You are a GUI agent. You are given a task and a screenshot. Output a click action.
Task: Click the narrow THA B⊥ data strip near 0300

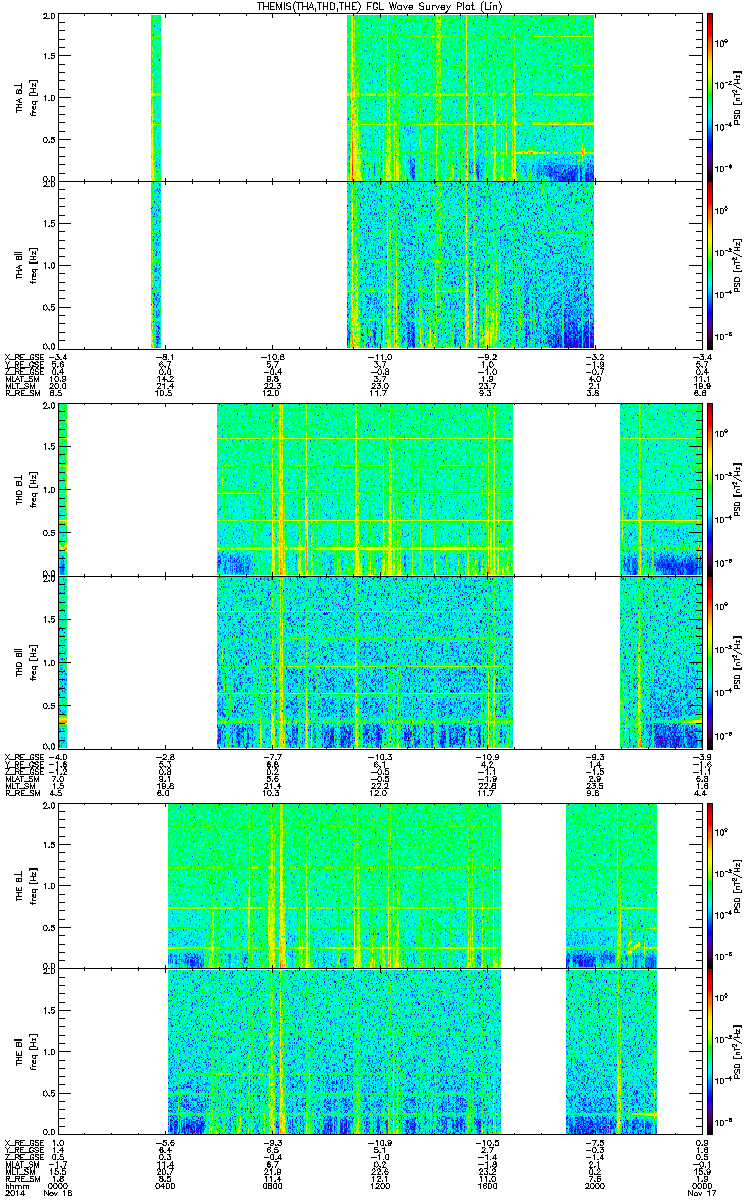click(156, 98)
